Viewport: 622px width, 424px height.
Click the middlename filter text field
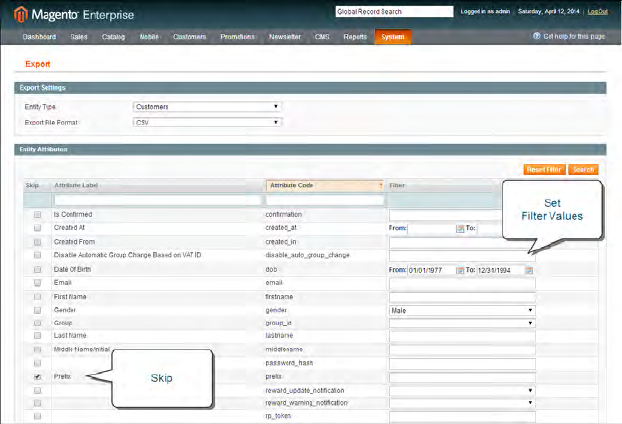[462, 350]
